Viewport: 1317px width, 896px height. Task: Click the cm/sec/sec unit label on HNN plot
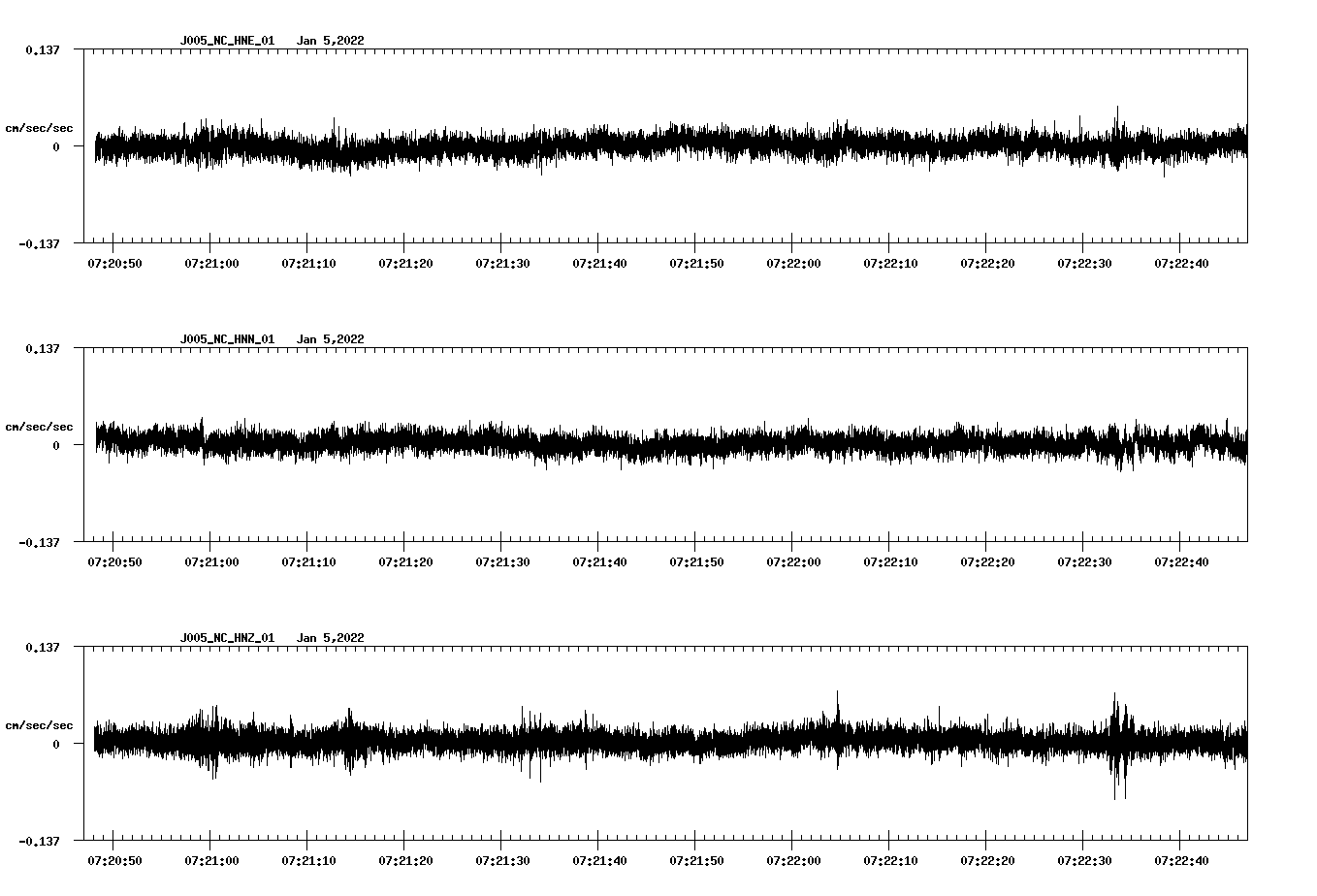(39, 427)
